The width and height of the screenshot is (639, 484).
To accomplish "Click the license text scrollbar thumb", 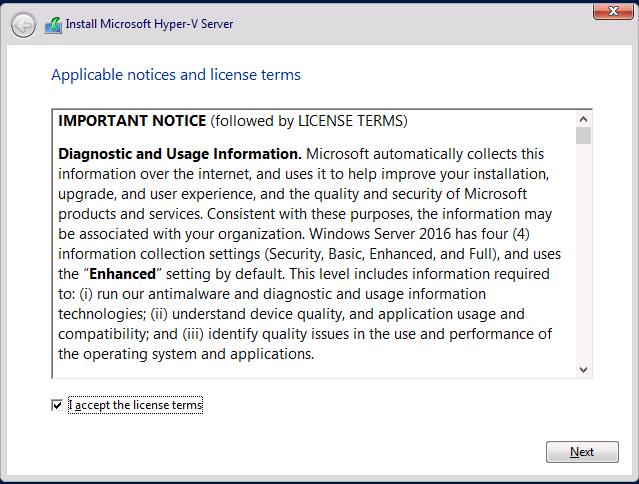I will tap(583, 136).
